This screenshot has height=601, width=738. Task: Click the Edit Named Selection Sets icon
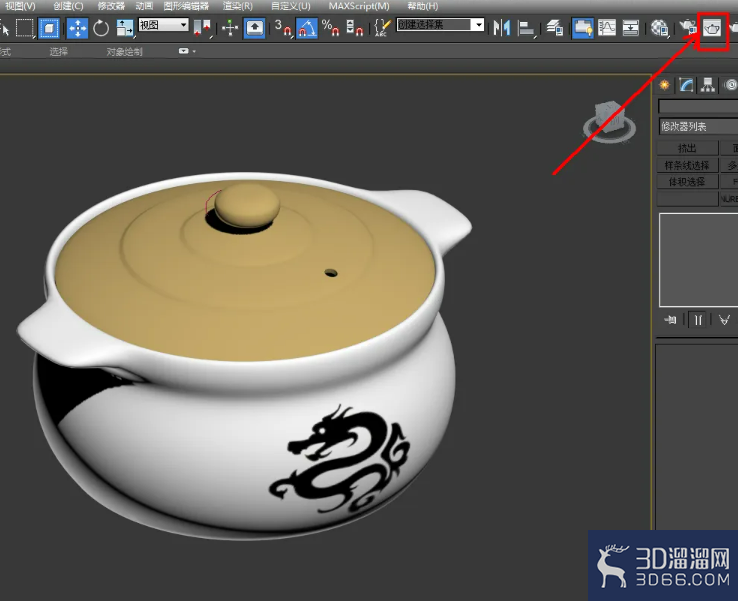[x=383, y=28]
